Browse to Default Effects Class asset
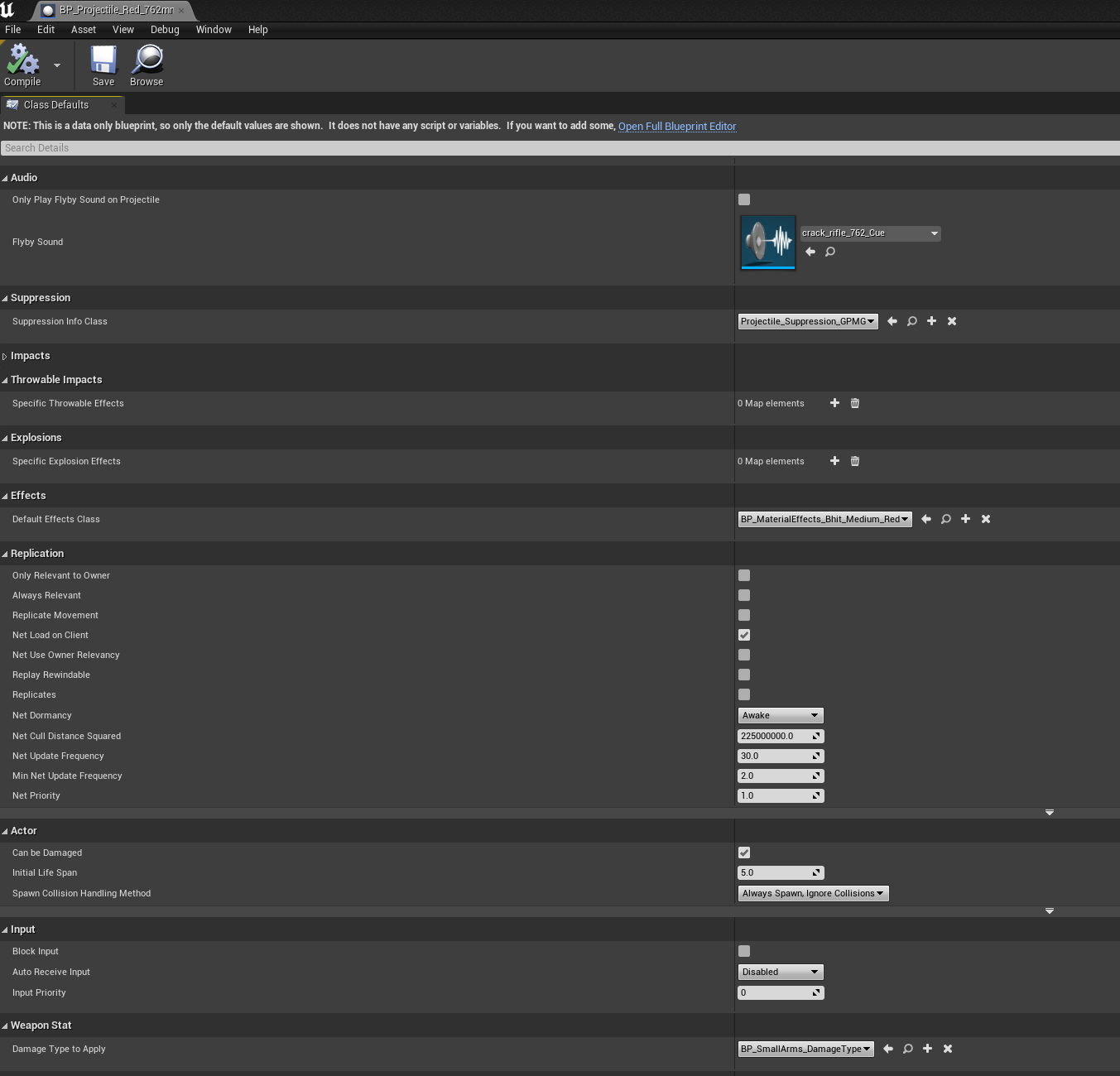The height and width of the screenshot is (1076, 1120). tap(946, 519)
